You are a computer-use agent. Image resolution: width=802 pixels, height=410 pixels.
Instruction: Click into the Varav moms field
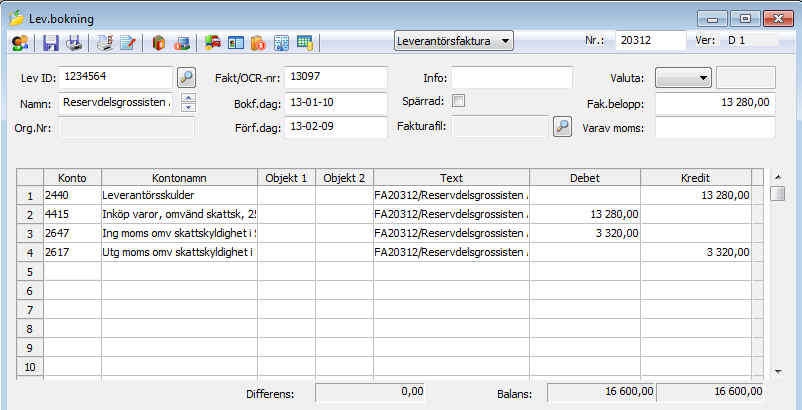click(714, 127)
